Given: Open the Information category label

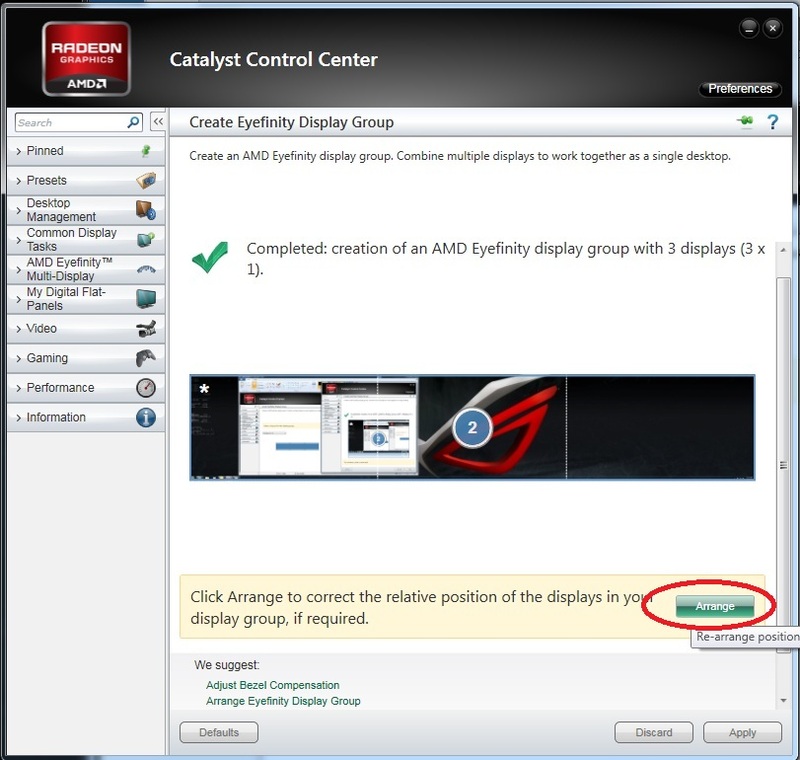Looking at the screenshot, I should pos(56,417).
